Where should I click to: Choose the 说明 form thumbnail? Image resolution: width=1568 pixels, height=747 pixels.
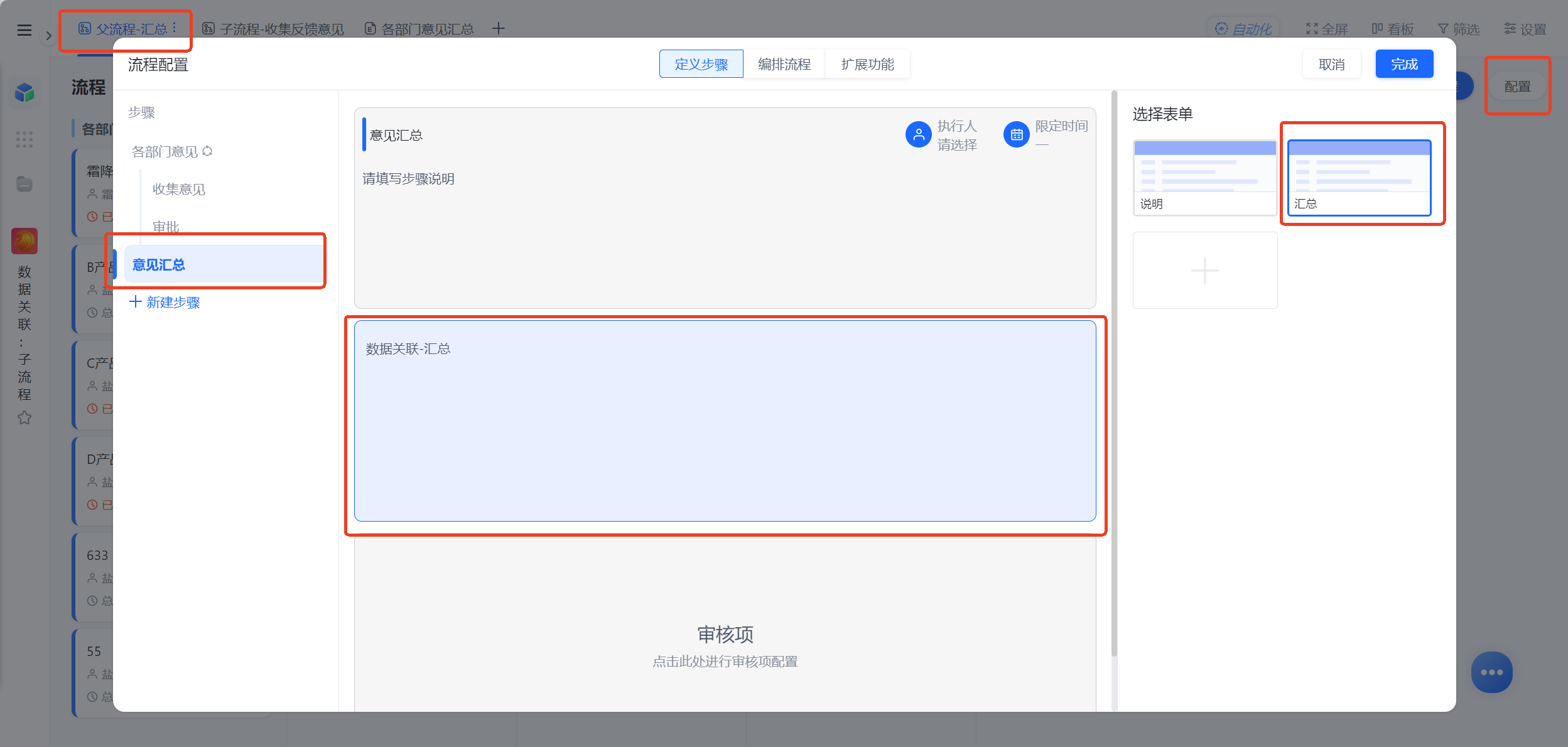tap(1204, 178)
